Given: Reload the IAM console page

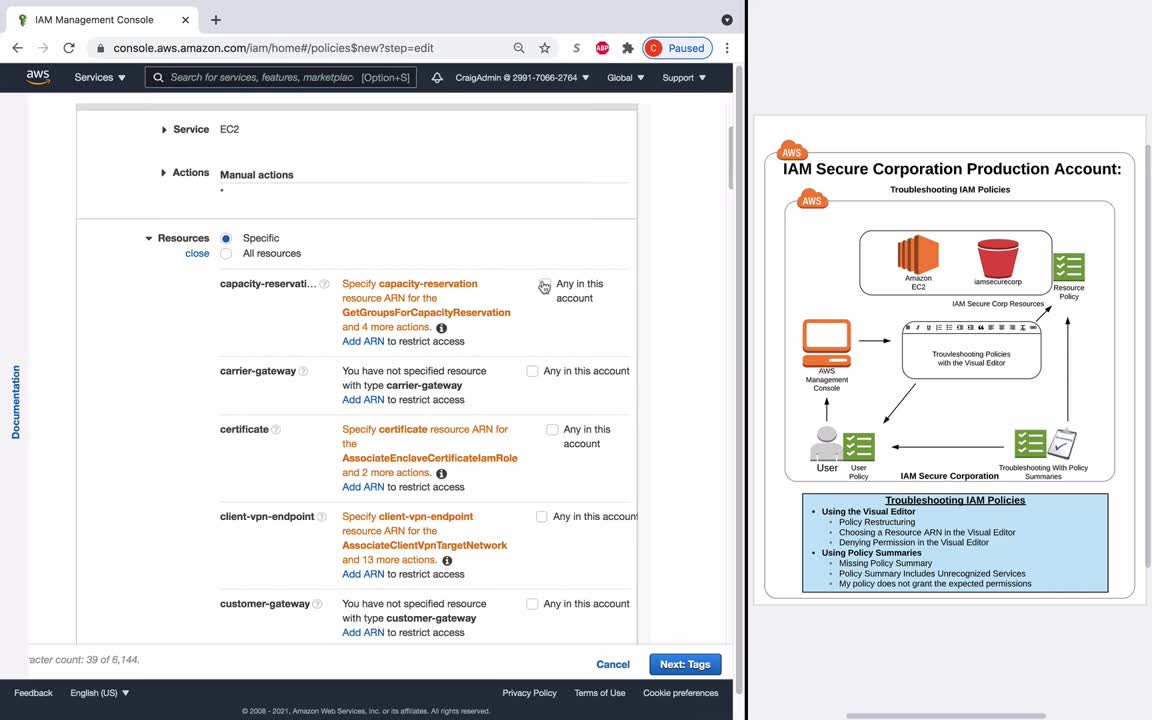Looking at the screenshot, I should [69, 48].
